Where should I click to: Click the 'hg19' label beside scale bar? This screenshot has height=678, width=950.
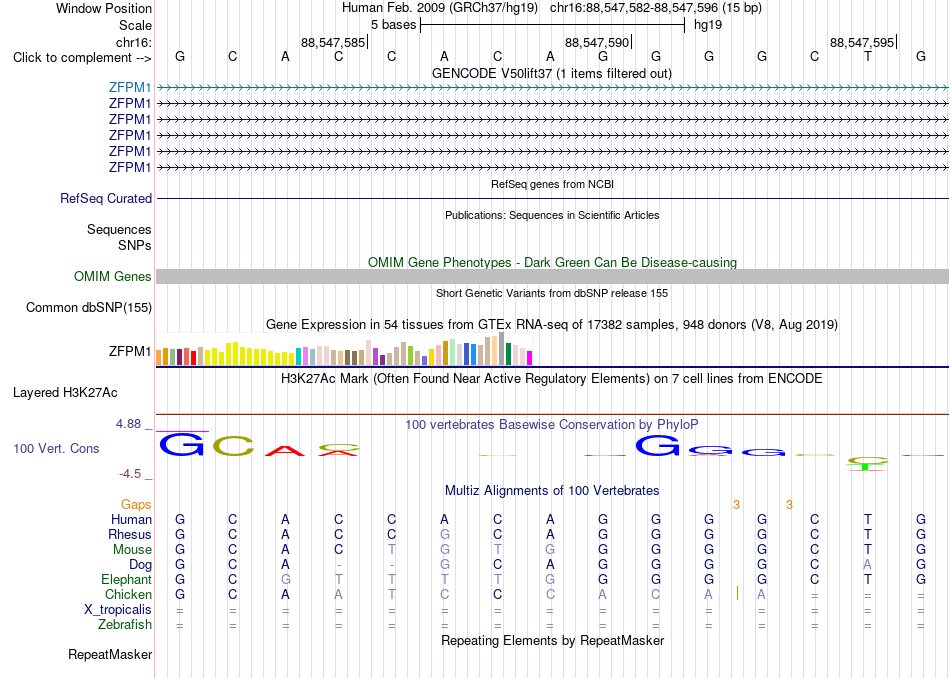pyautogui.click(x=708, y=25)
